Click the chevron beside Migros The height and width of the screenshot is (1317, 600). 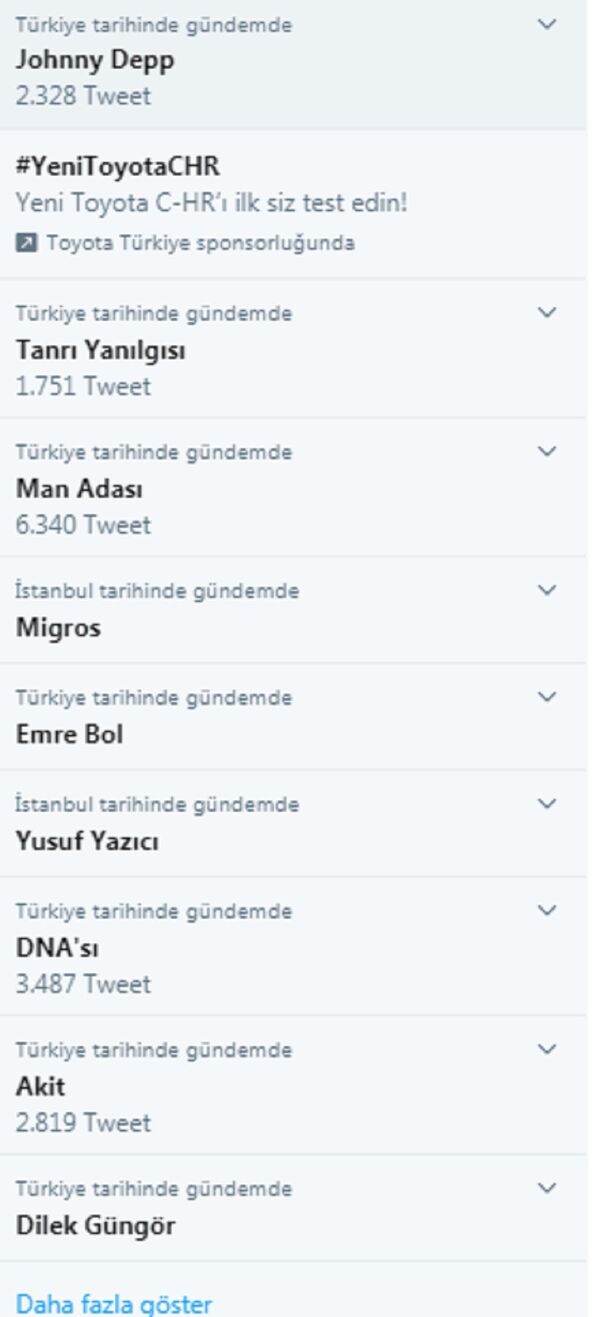tap(546, 591)
